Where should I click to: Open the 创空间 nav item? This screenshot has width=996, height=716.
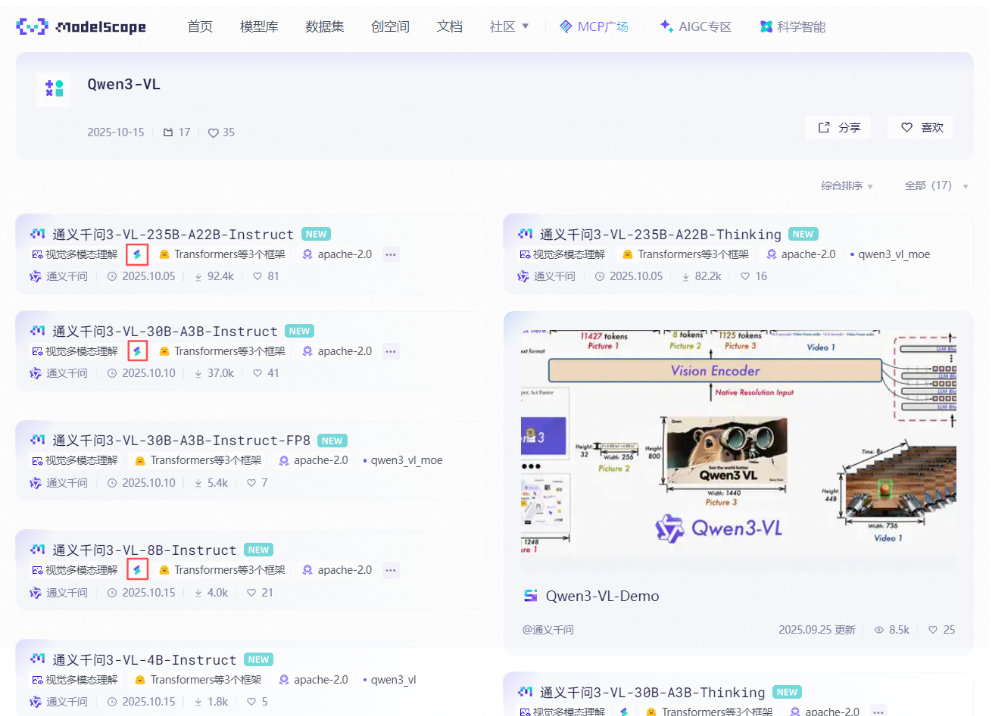coord(390,27)
